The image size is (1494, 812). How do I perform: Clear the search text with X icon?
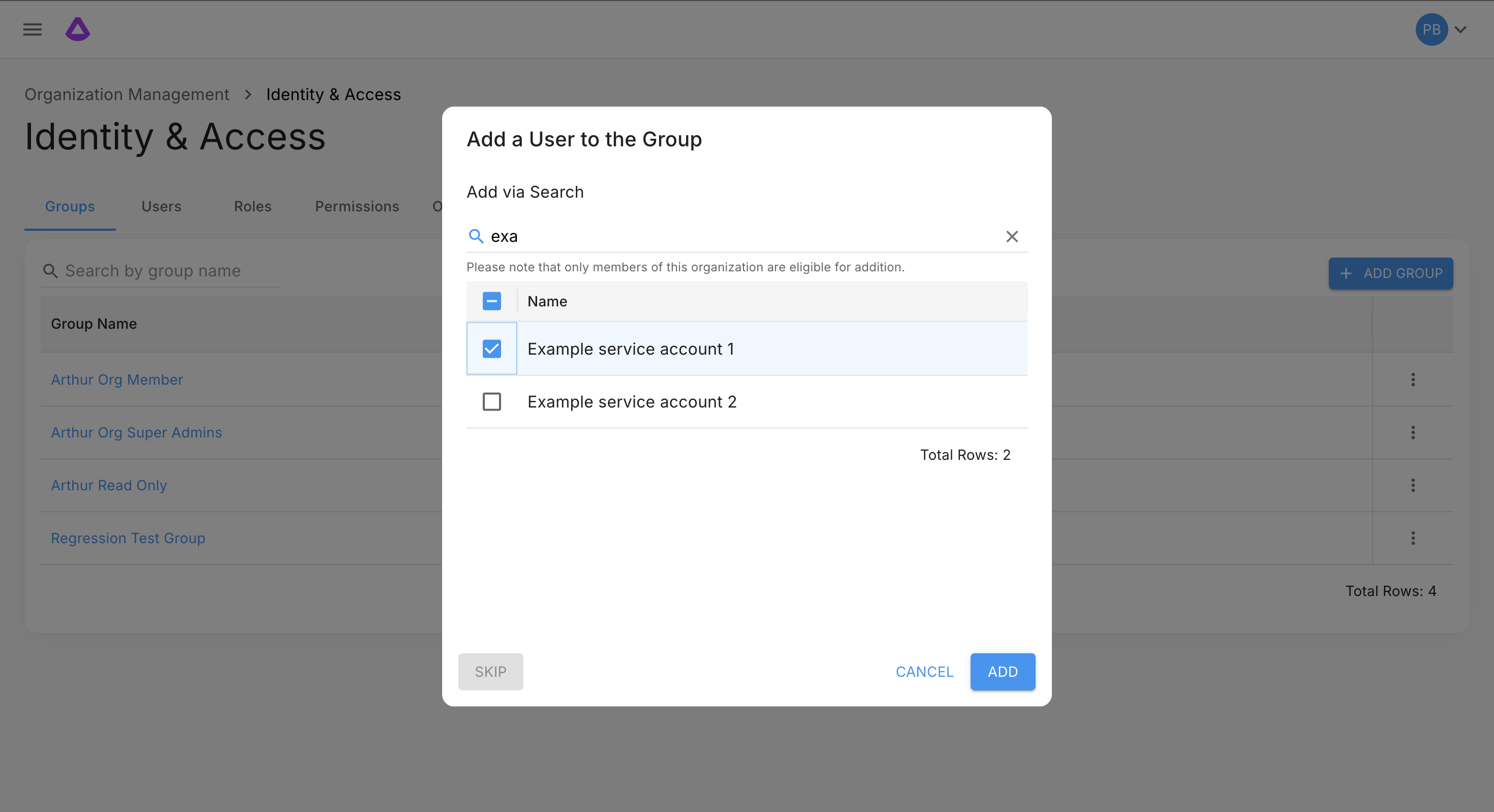(1011, 236)
